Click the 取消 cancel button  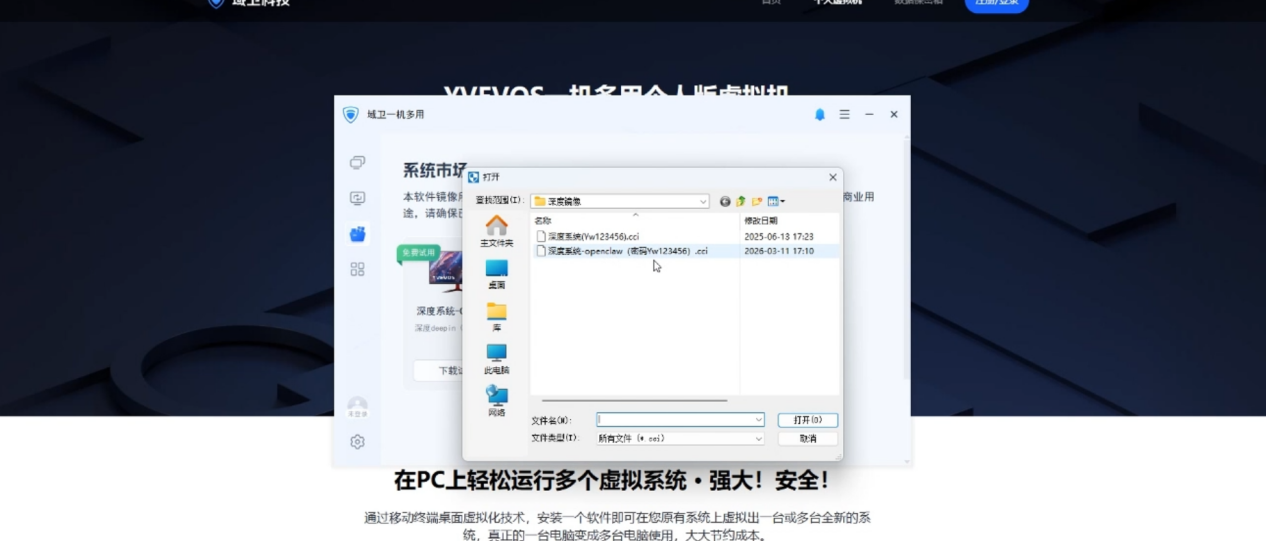(x=807, y=438)
